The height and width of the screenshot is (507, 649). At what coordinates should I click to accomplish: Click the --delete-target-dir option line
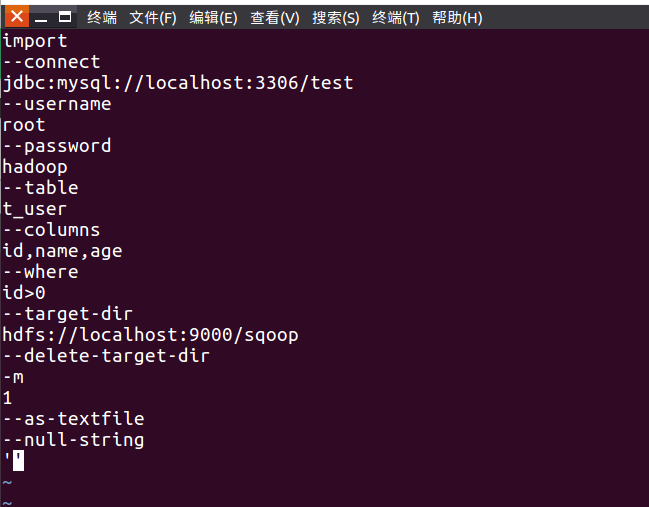(106, 356)
